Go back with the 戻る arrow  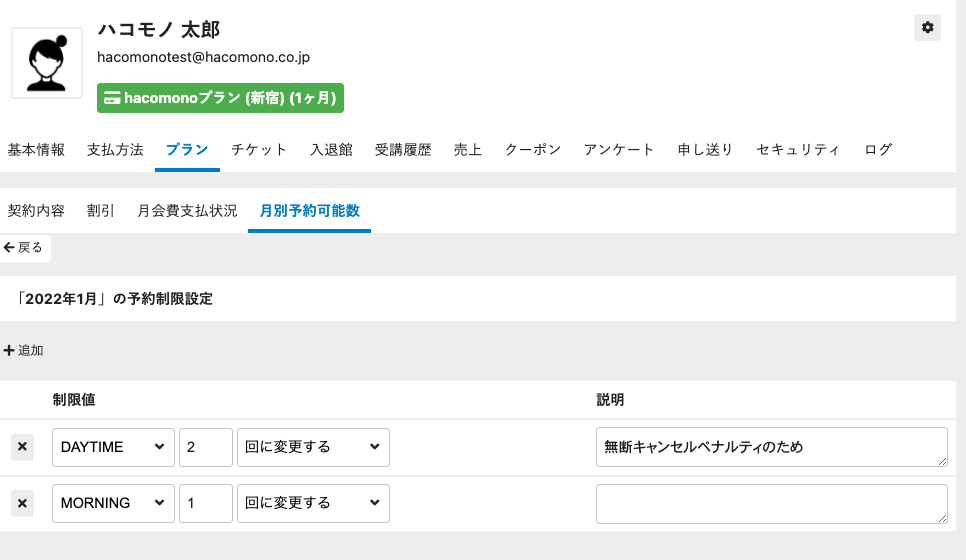(24, 247)
